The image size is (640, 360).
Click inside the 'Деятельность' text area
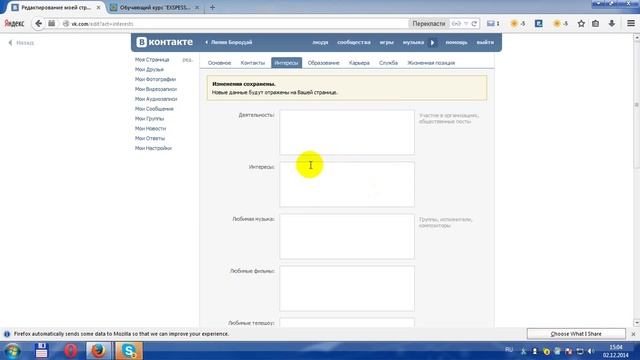(x=347, y=132)
